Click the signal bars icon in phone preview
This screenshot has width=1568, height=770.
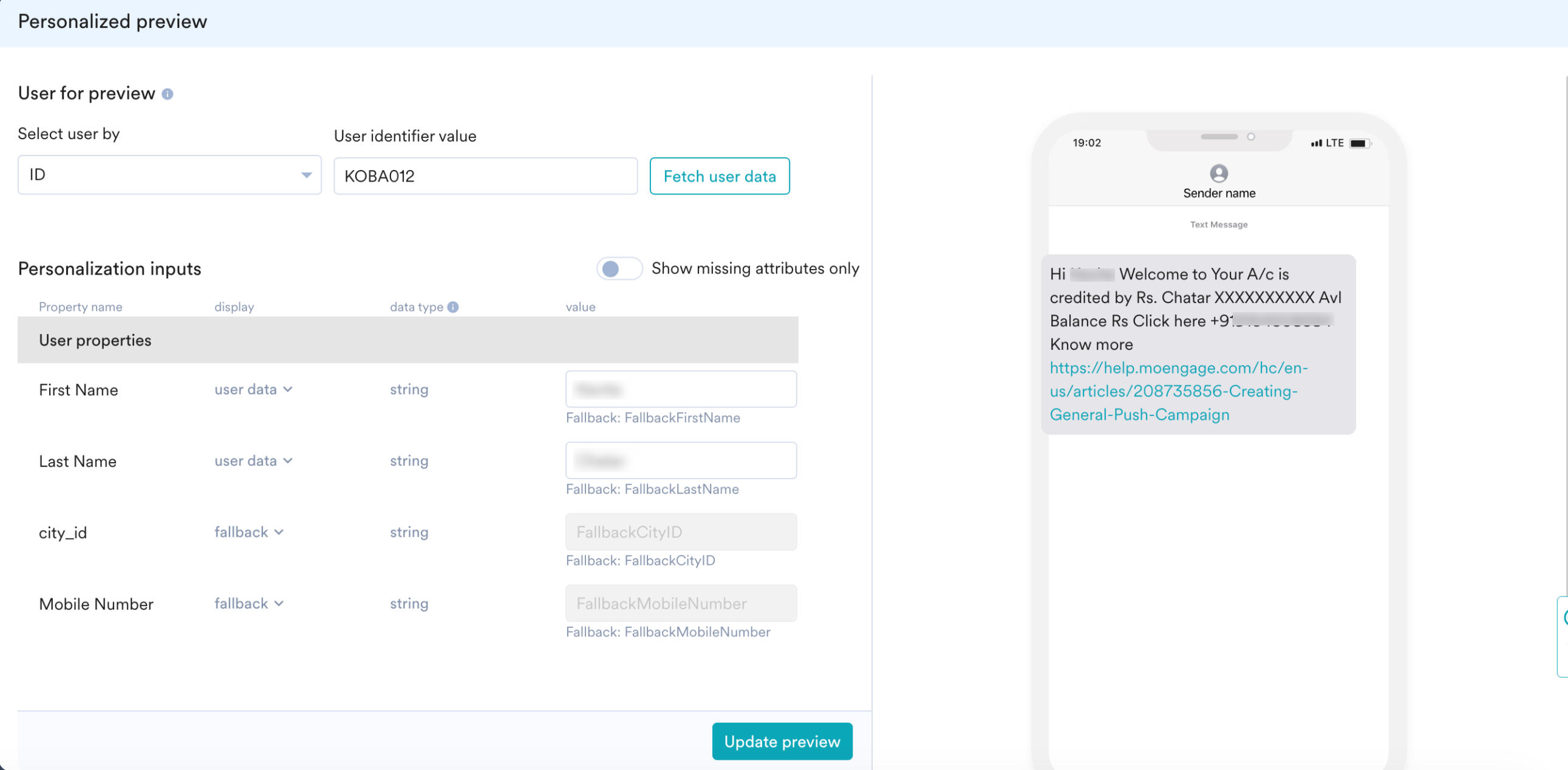(1316, 144)
